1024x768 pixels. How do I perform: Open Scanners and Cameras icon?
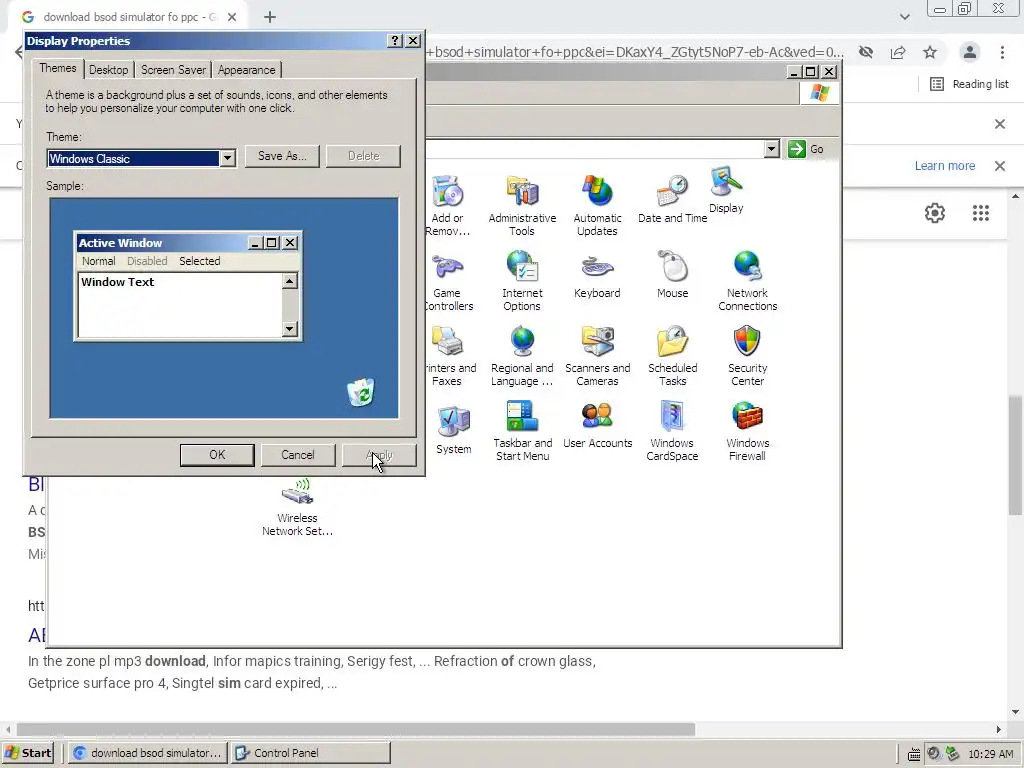[597, 356]
